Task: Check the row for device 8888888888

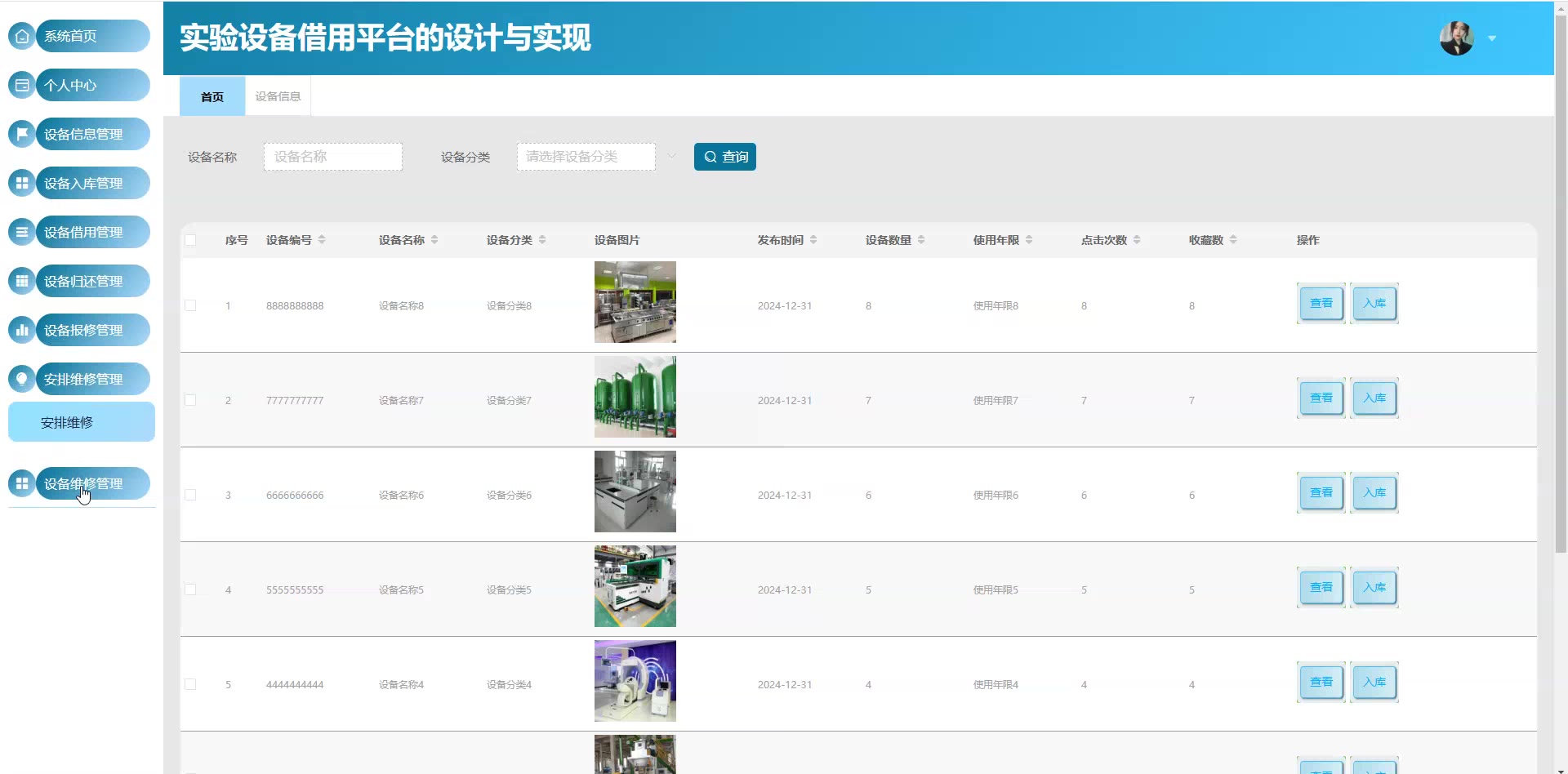Action: pyautogui.click(x=190, y=305)
